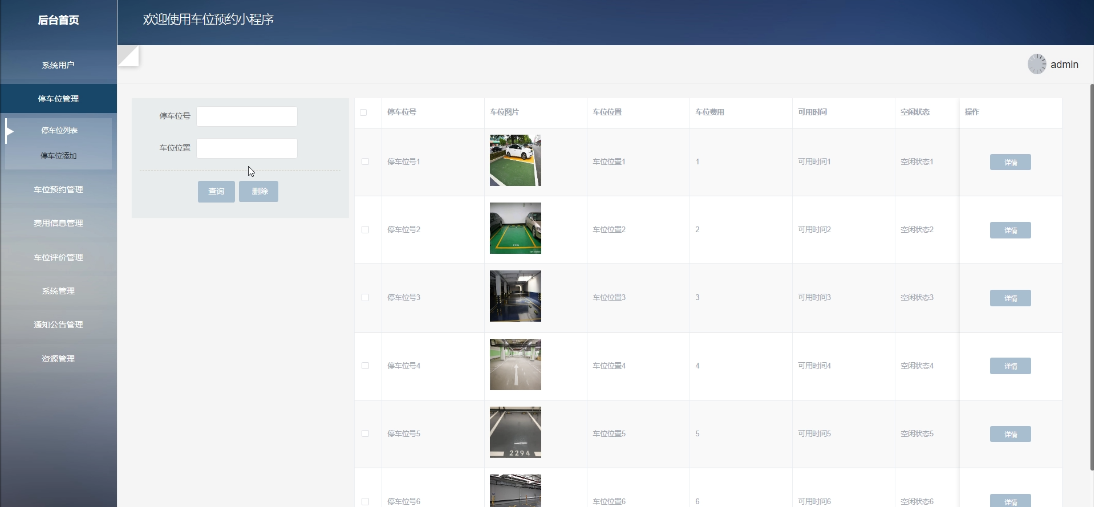
Task: Click the cell 停车位号1
Action: click(x=404, y=162)
